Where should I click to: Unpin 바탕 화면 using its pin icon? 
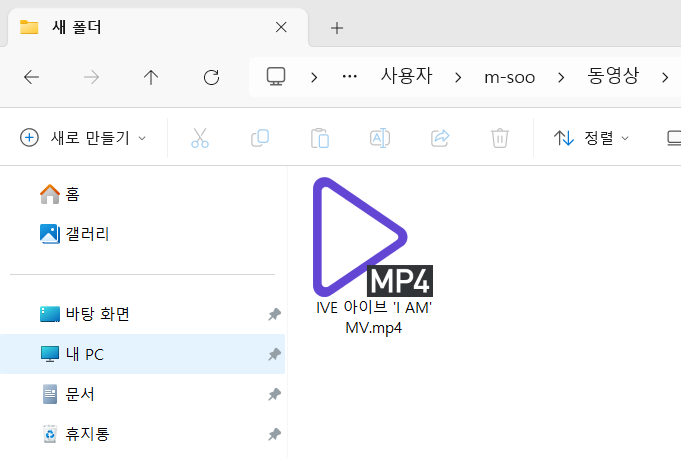click(274, 314)
